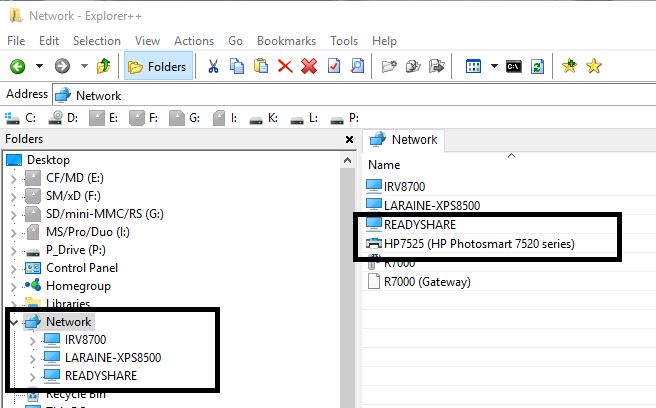This screenshot has height=408, width=656.
Task: Click the Search magnifier icon
Action: [357, 66]
